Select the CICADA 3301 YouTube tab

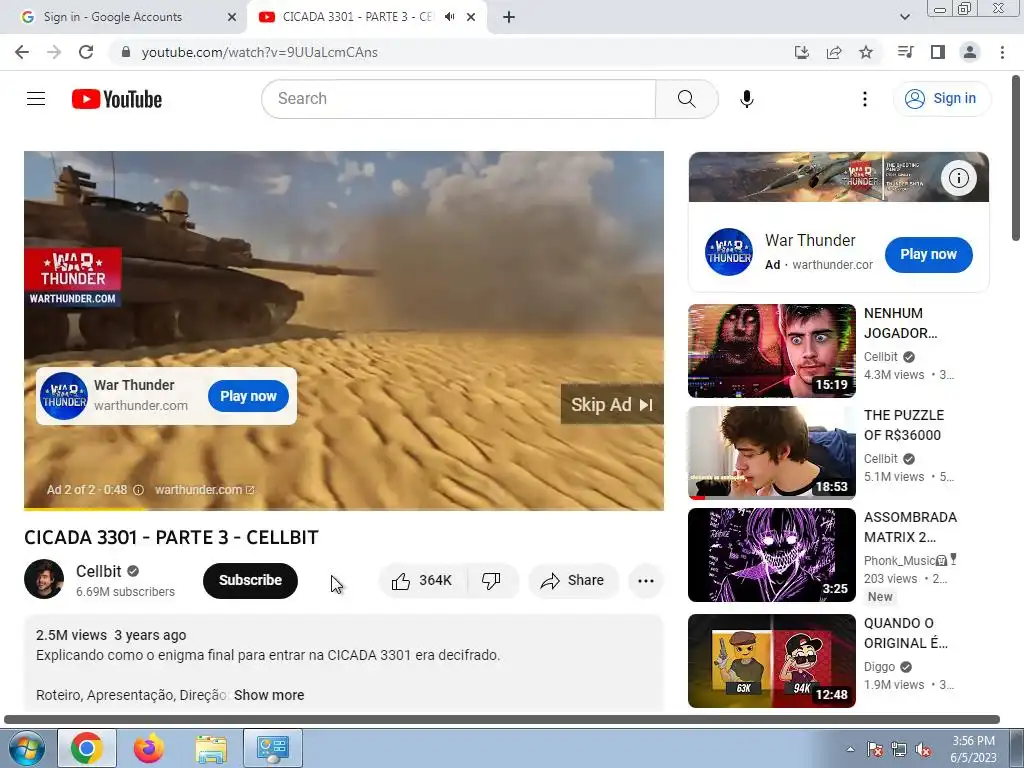click(357, 17)
